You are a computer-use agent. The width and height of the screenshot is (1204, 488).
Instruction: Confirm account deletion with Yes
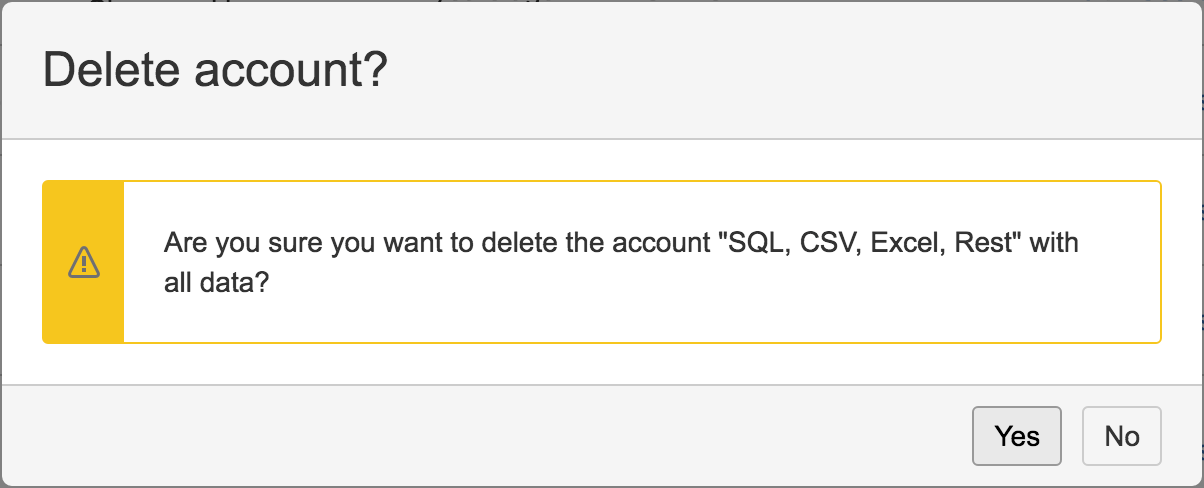click(x=1016, y=436)
